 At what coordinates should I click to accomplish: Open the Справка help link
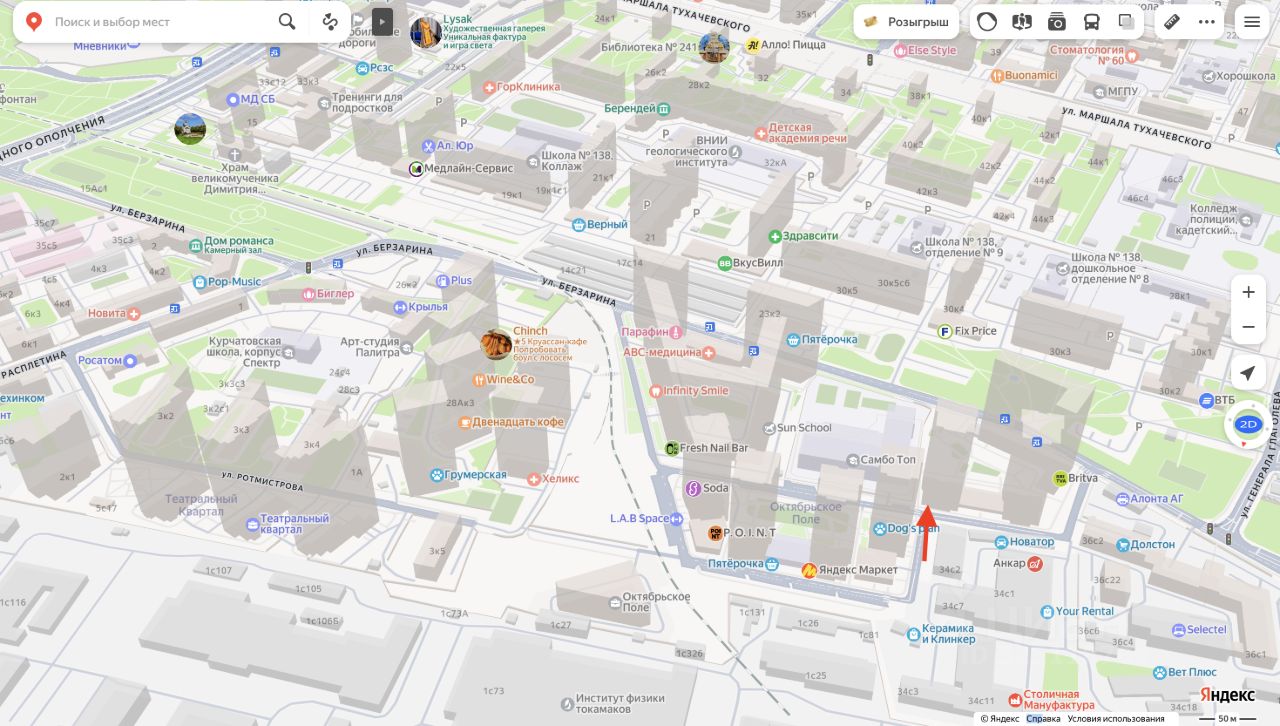coord(1043,719)
